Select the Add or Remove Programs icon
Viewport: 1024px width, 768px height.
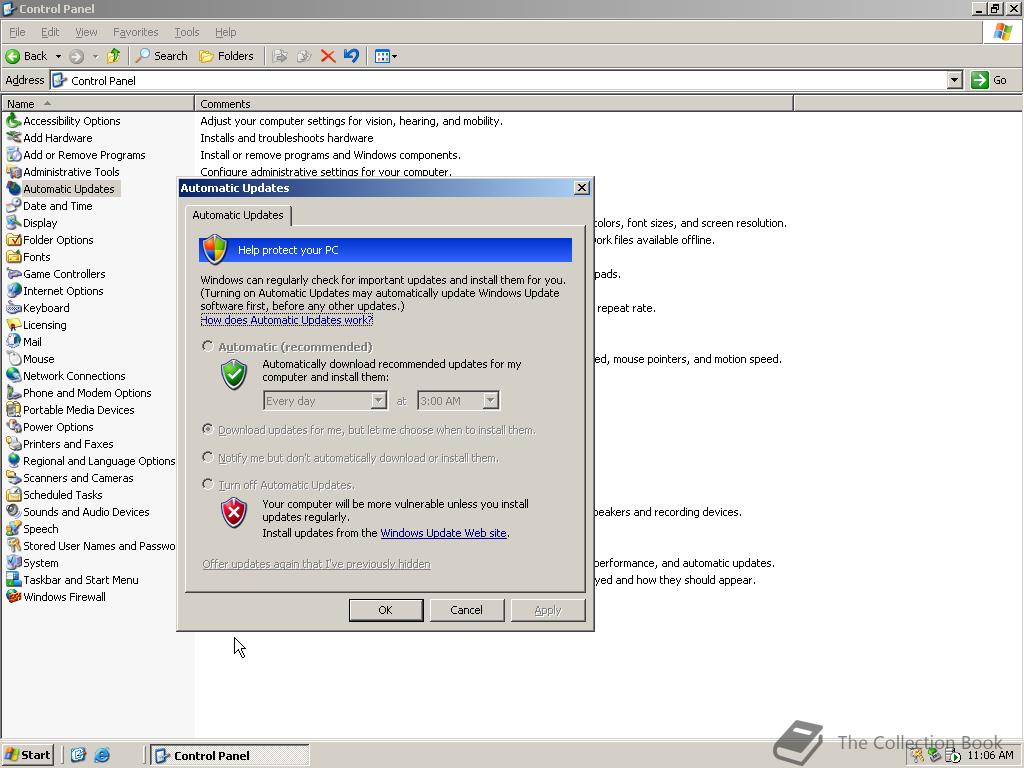[13, 155]
